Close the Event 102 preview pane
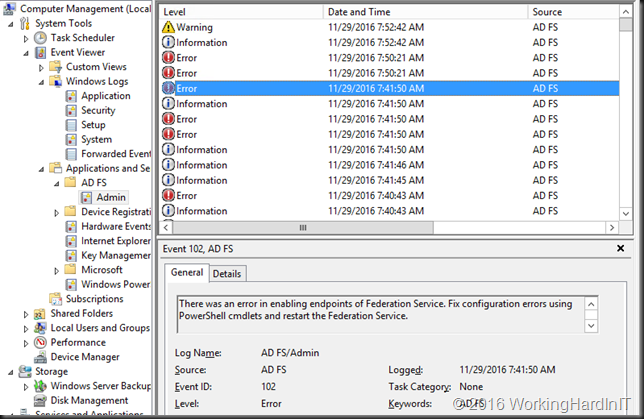The image size is (644, 419). 621,249
